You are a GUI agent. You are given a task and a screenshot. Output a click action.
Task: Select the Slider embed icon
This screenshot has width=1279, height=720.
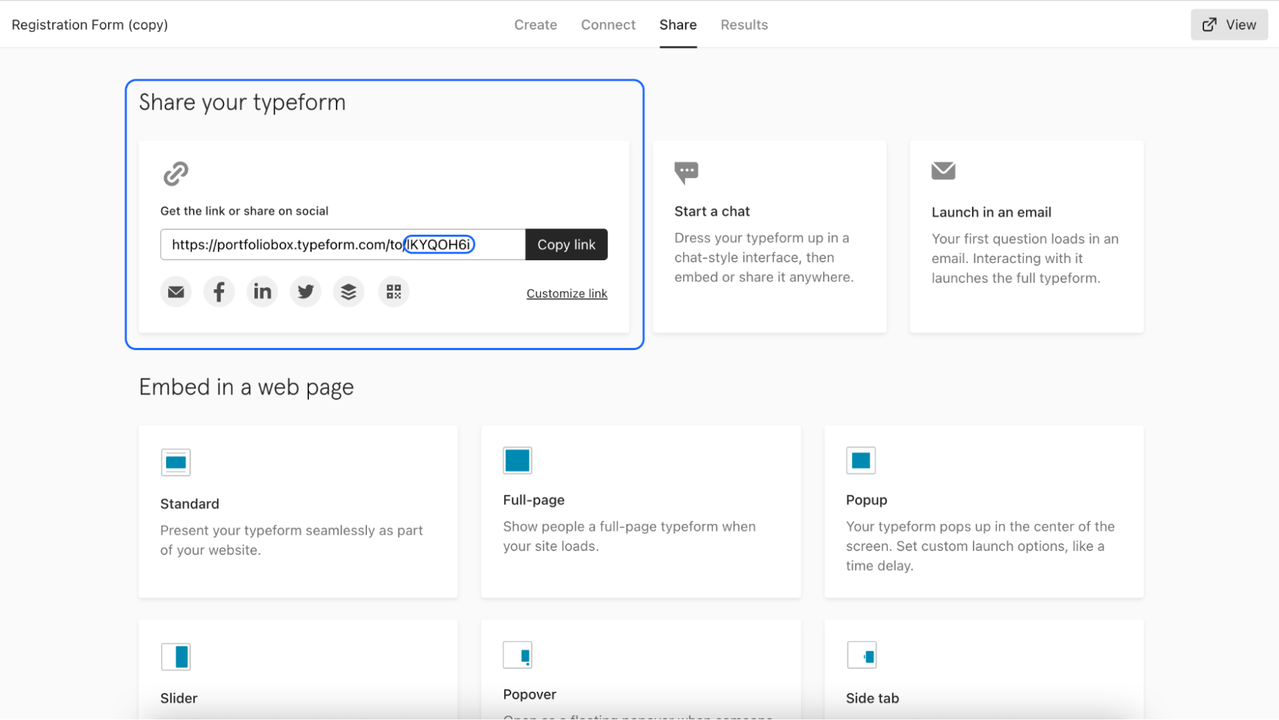click(176, 657)
